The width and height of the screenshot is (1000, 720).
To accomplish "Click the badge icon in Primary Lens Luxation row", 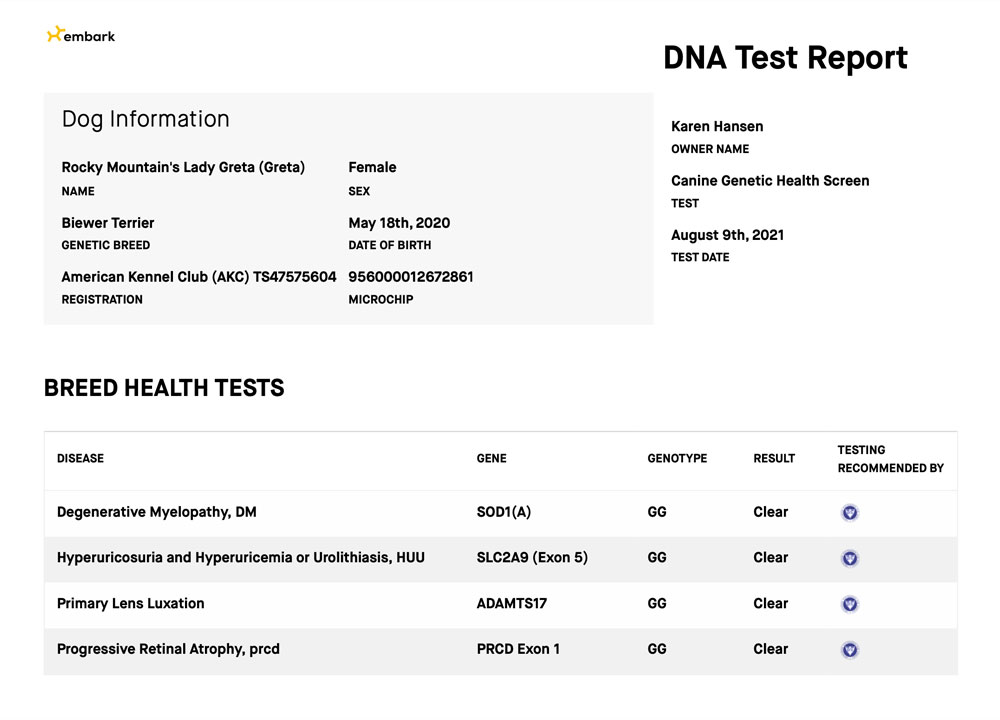I will point(850,604).
